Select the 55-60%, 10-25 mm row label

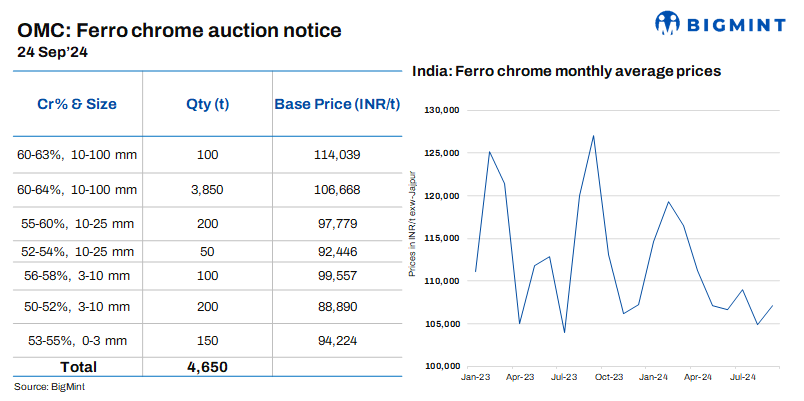[77, 221]
